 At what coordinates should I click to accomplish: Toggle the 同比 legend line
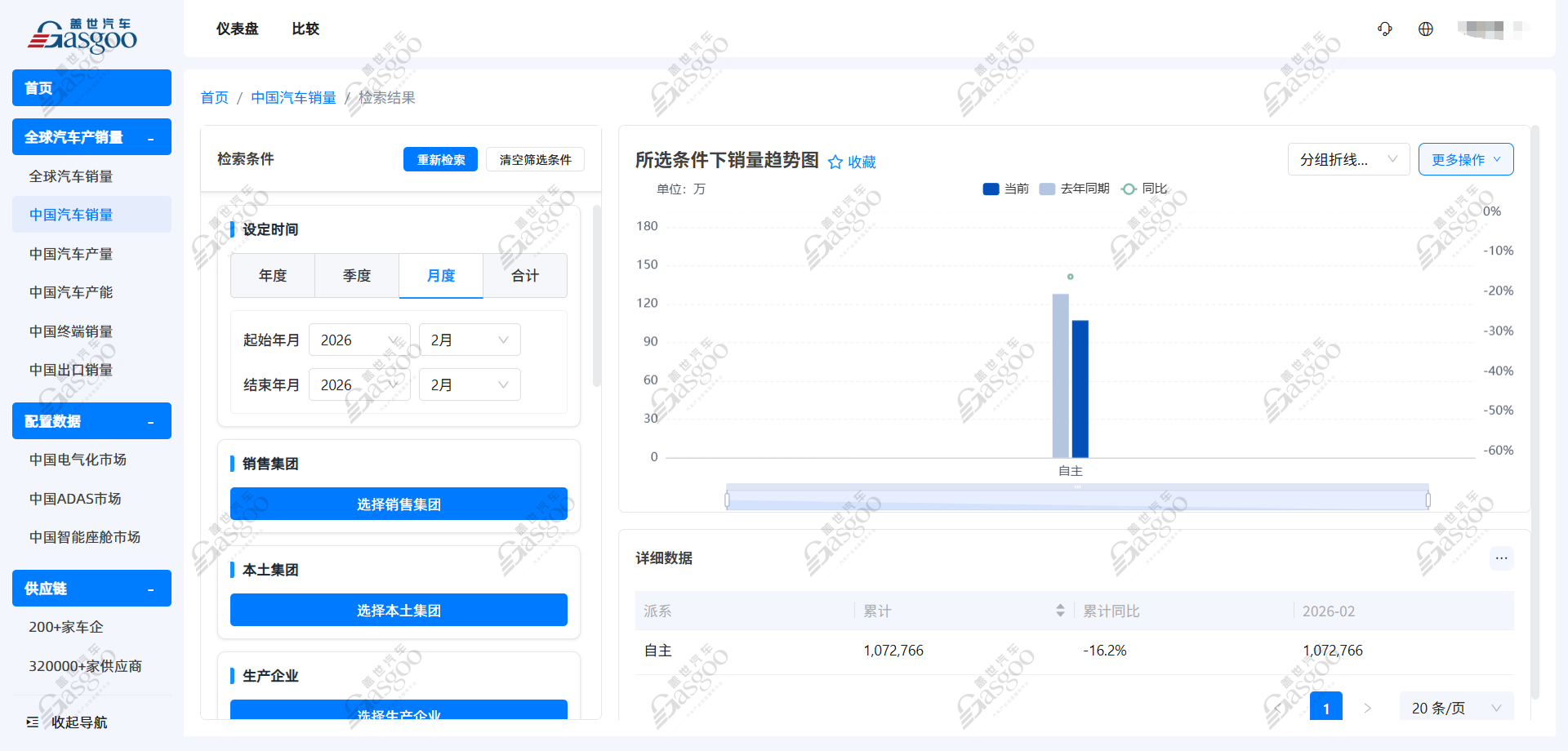[x=1144, y=189]
